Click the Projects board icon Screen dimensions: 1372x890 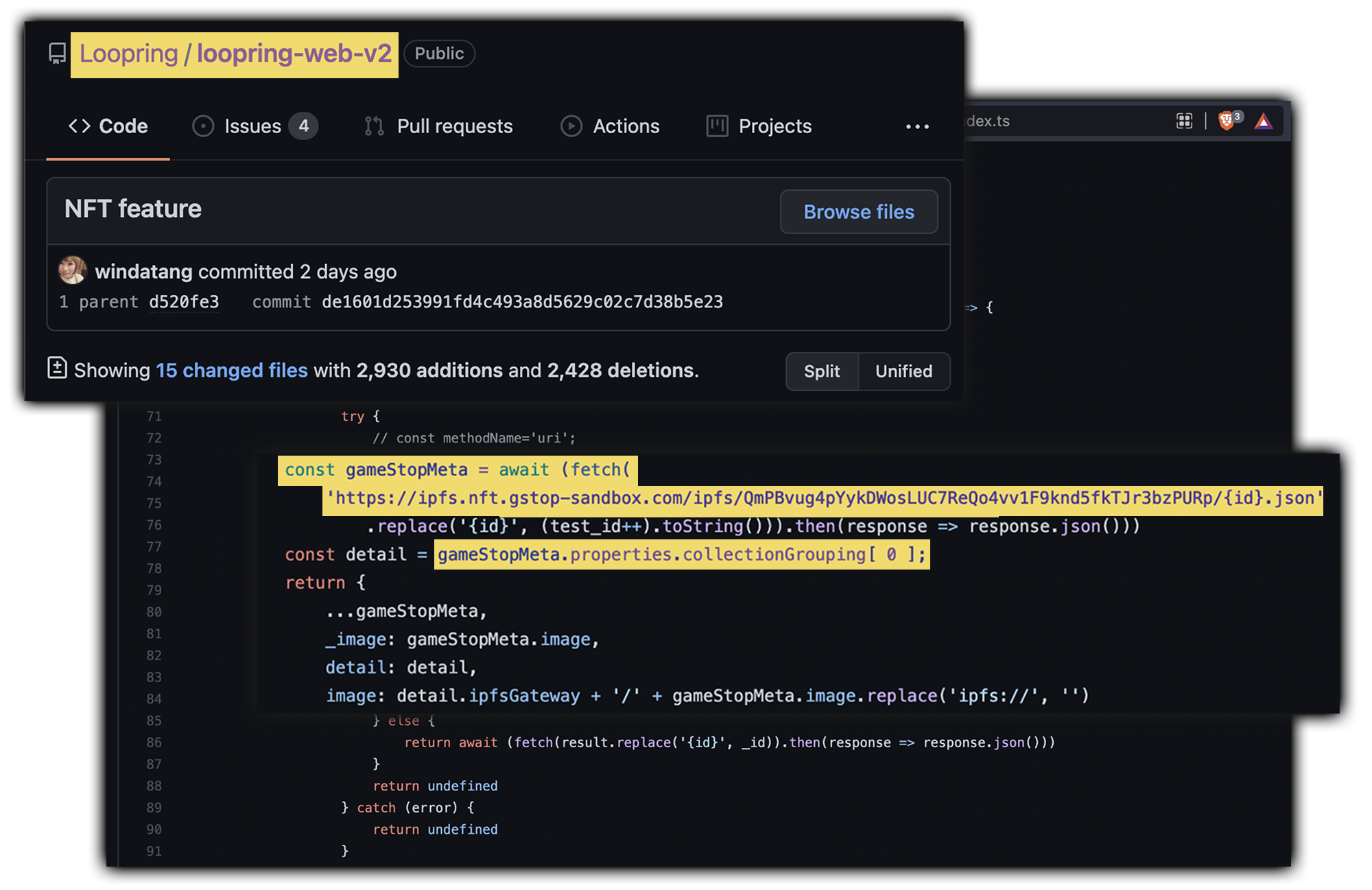[717, 126]
